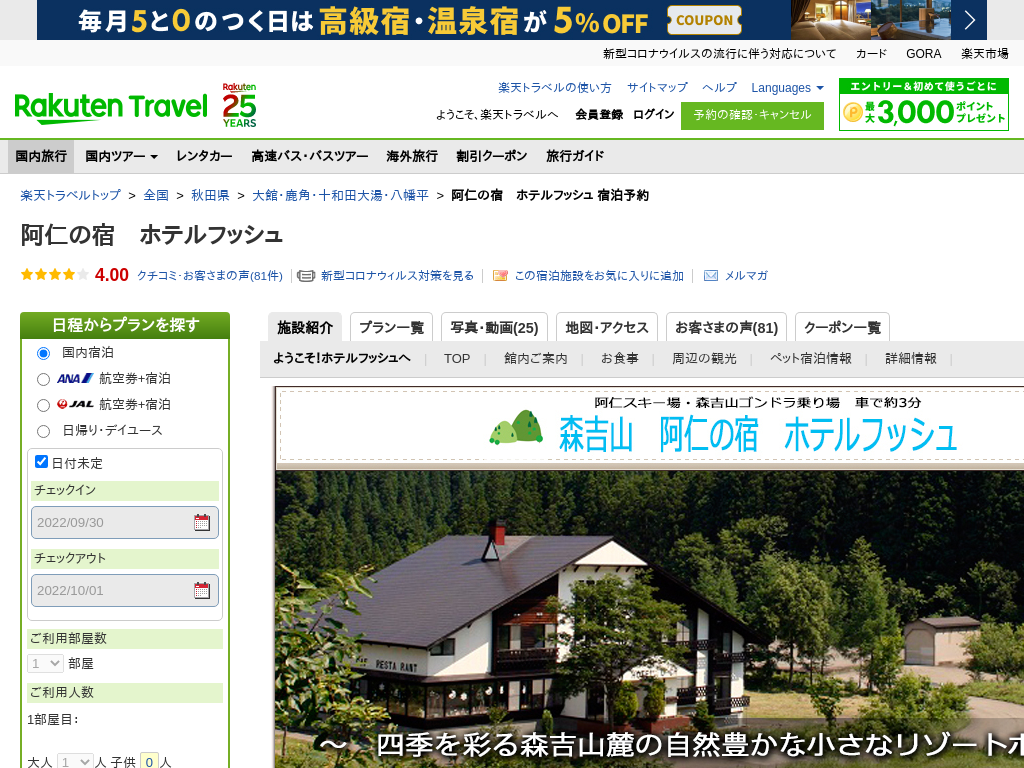Click the hotel building photo
Viewport: 1024px width, 768px height.
[x=649, y=619]
